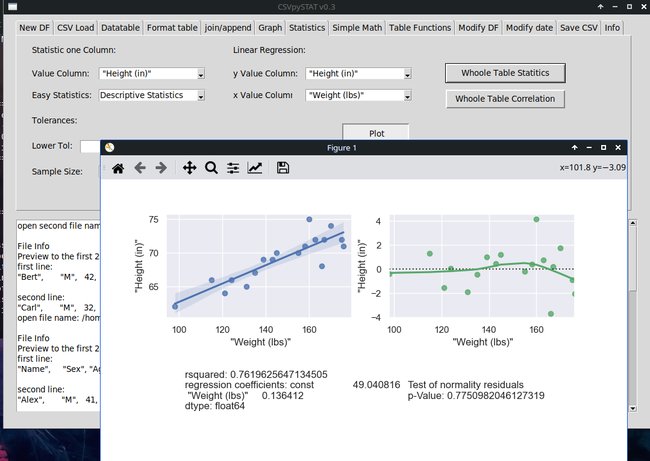Click the rsquared value text

[256, 375]
